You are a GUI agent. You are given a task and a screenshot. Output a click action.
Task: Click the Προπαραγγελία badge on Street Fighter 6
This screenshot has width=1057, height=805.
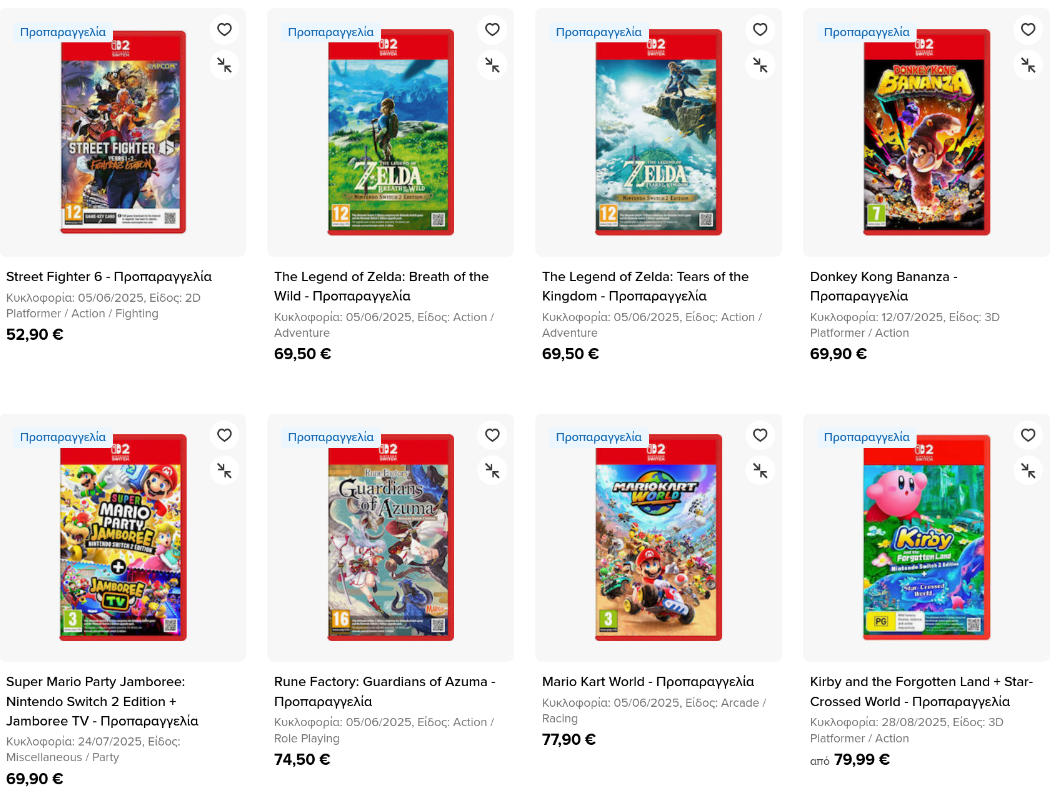point(63,32)
